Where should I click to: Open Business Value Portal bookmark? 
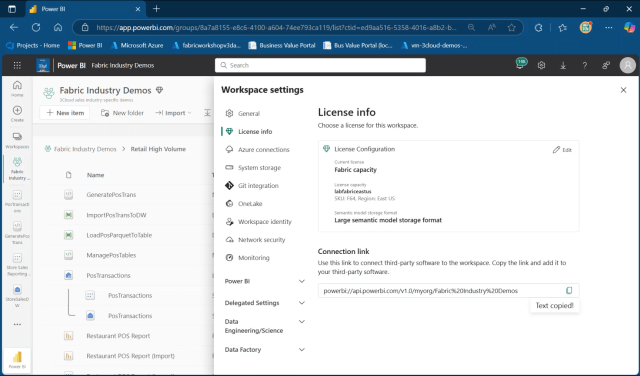(282, 45)
